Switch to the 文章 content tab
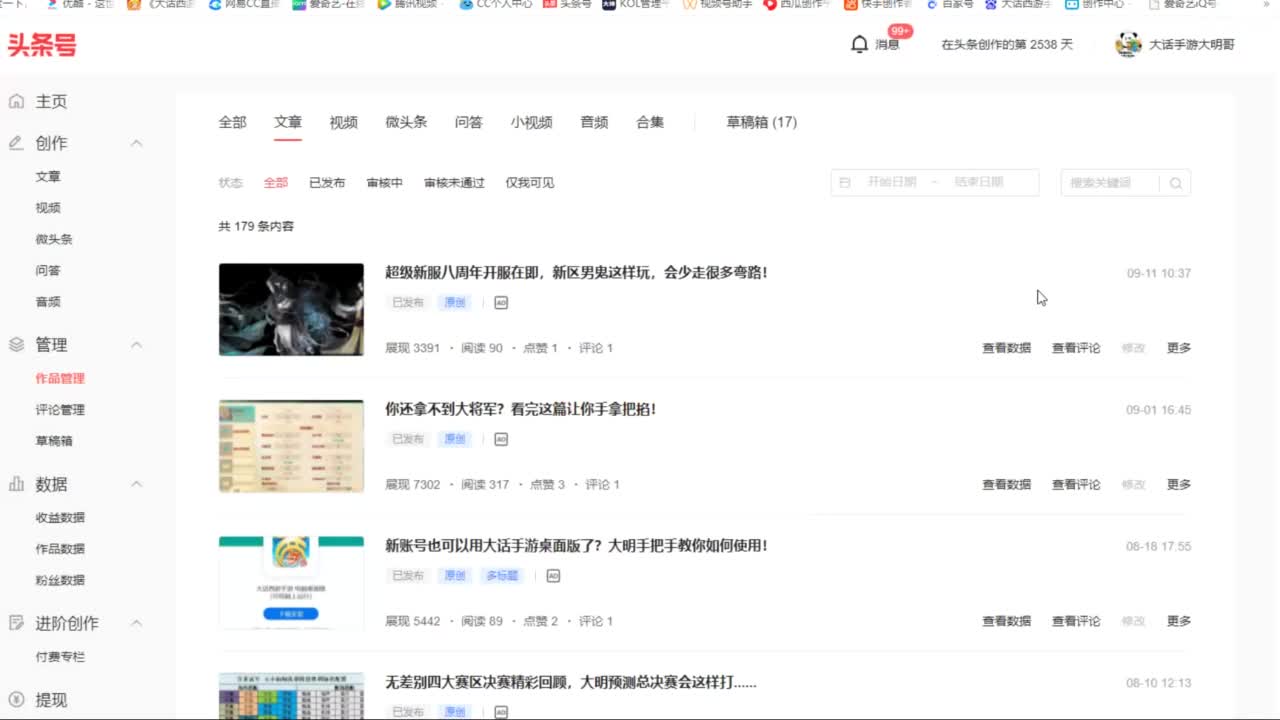Image resolution: width=1280 pixels, height=720 pixels. point(288,122)
